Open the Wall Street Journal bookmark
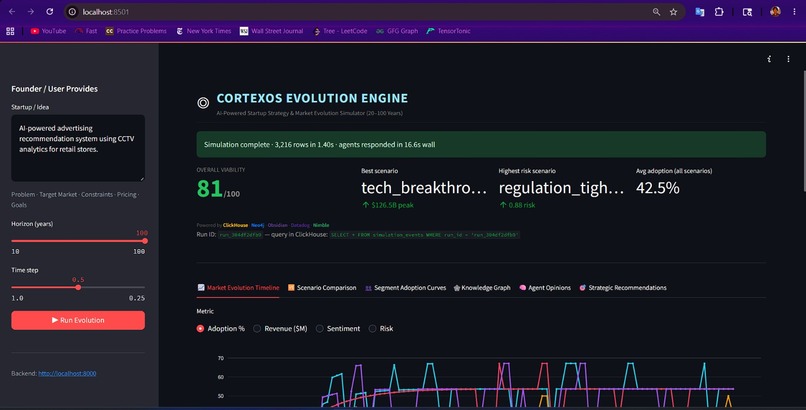The image size is (806, 410). point(271,31)
